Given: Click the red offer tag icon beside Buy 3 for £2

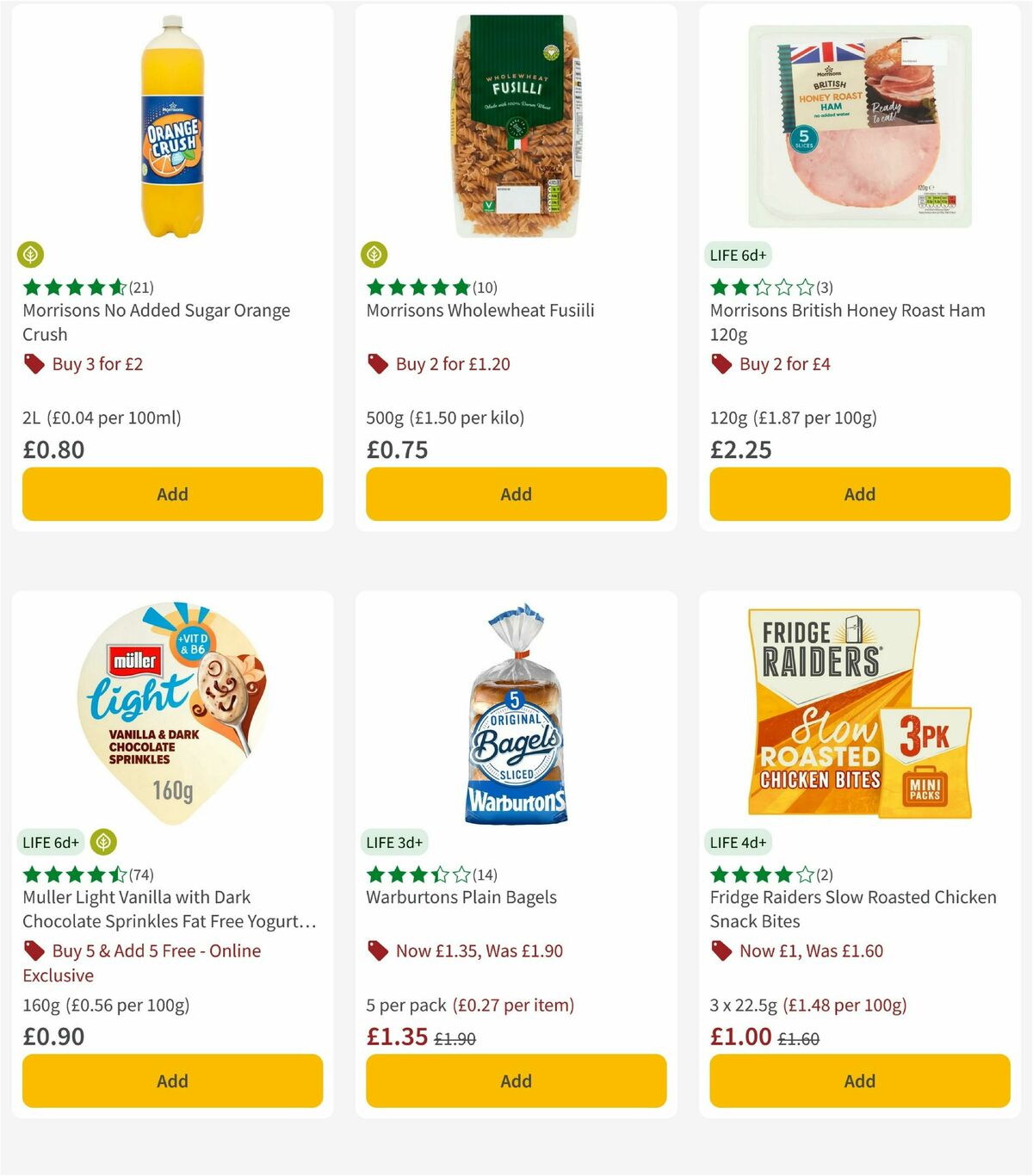Looking at the screenshot, I should click(x=34, y=364).
